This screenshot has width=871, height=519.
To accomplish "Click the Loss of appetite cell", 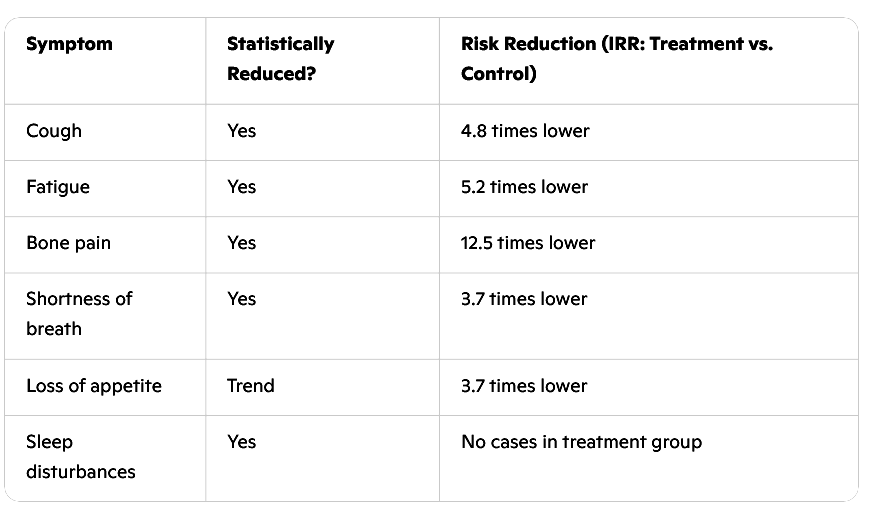I will pos(93,386).
